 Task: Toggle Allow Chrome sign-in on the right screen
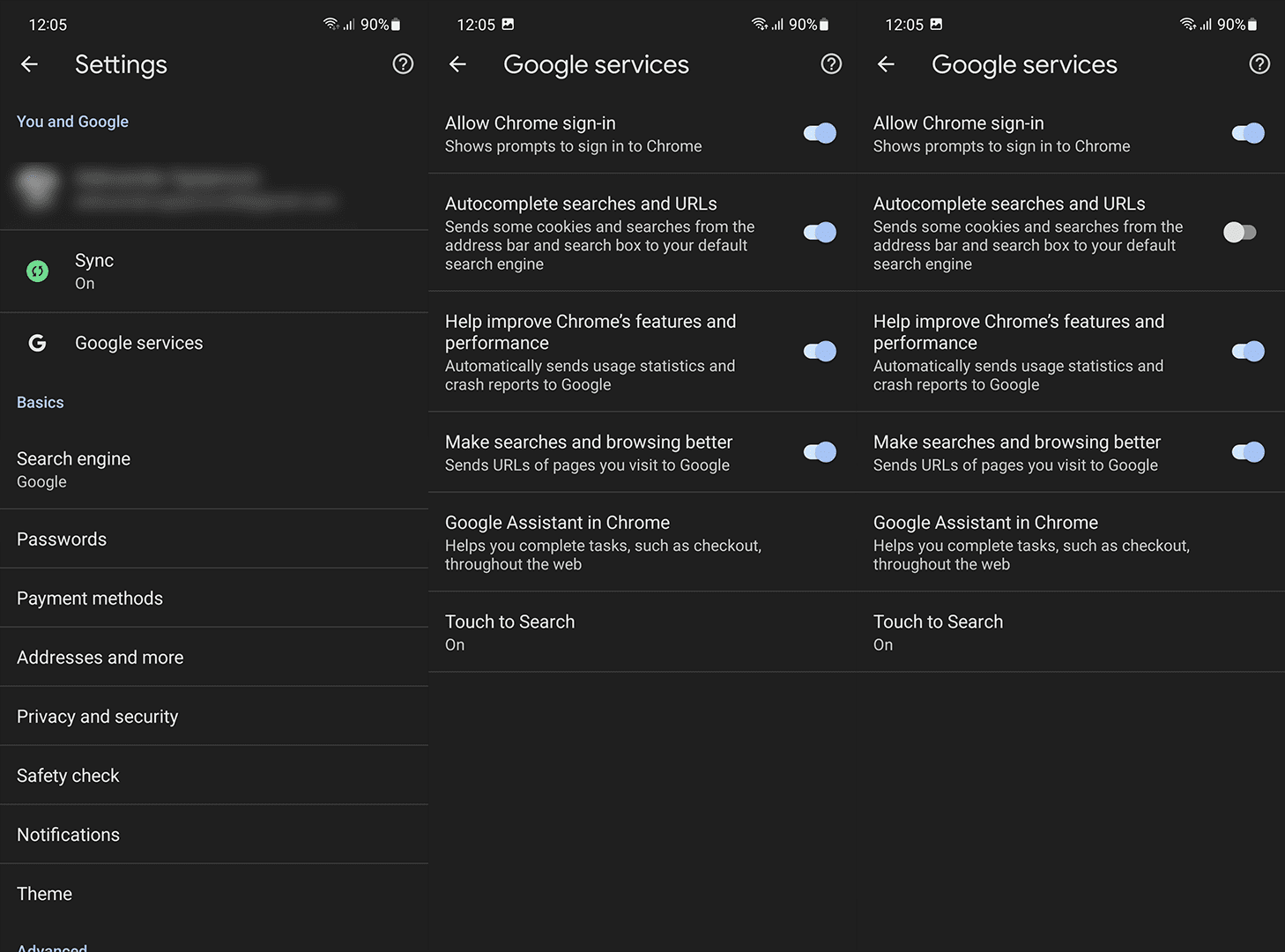pyautogui.click(x=1248, y=133)
